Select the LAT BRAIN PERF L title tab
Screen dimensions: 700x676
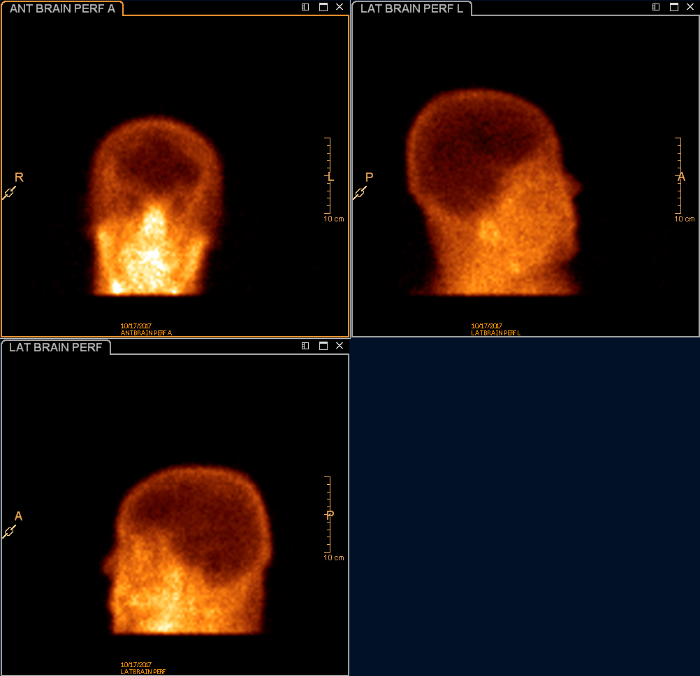click(411, 8)
